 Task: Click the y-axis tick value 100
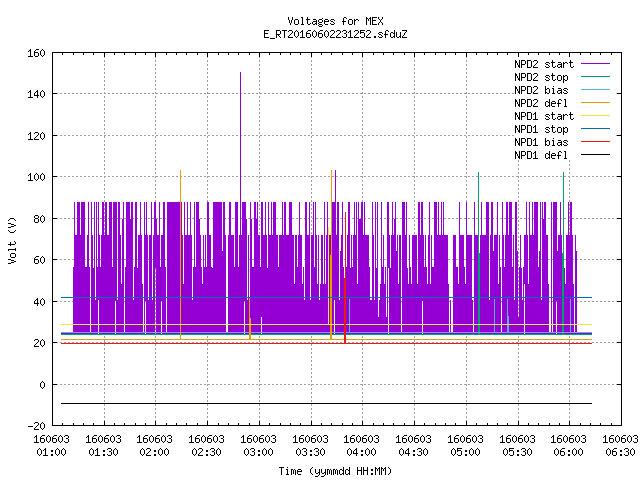(x=36, y=178)
